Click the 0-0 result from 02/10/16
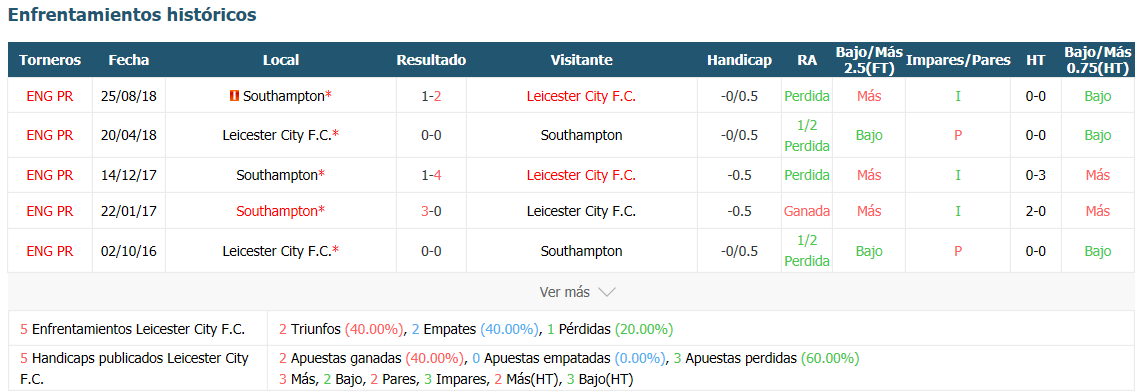1144x392 pixels. pyautogui.click(x=431, y=251)
